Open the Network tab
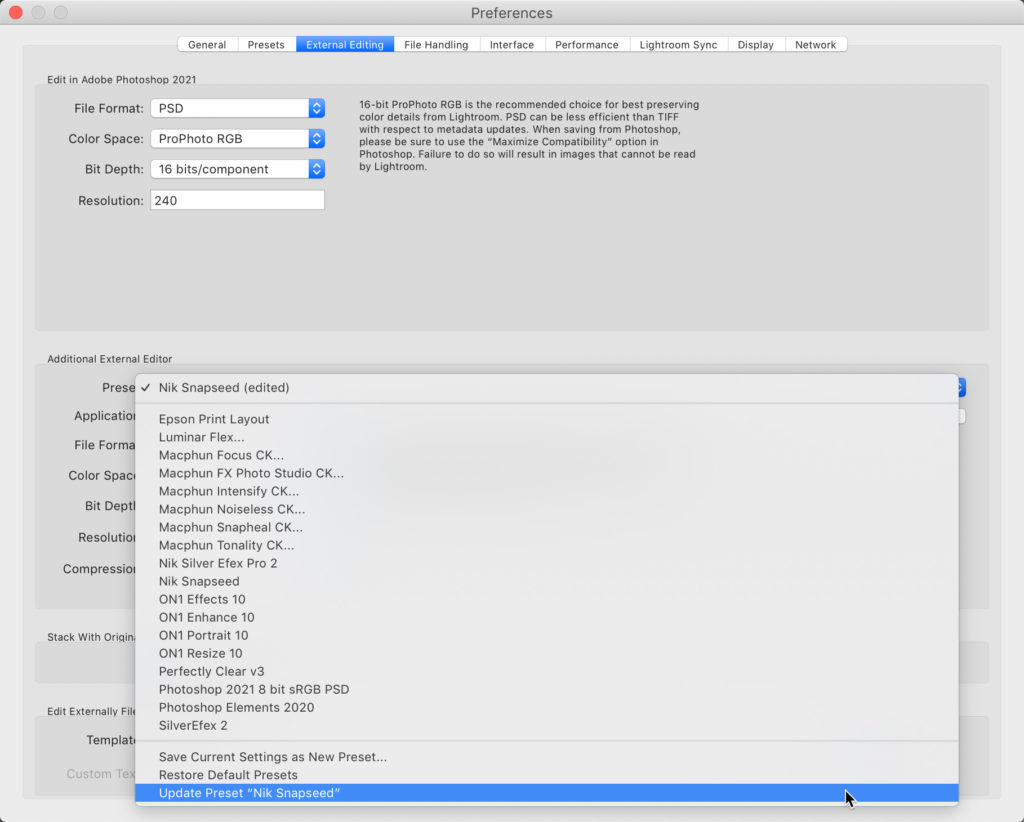 coord(815,45)
